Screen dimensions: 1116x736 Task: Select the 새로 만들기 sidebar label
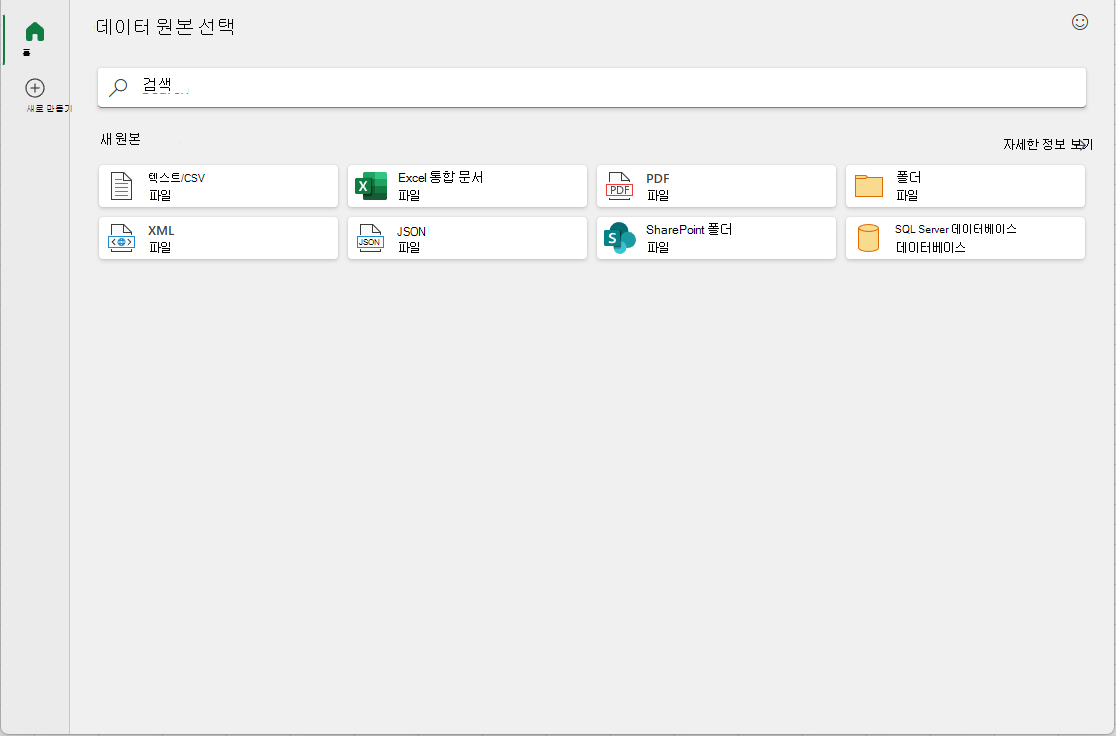coord(49,109)
